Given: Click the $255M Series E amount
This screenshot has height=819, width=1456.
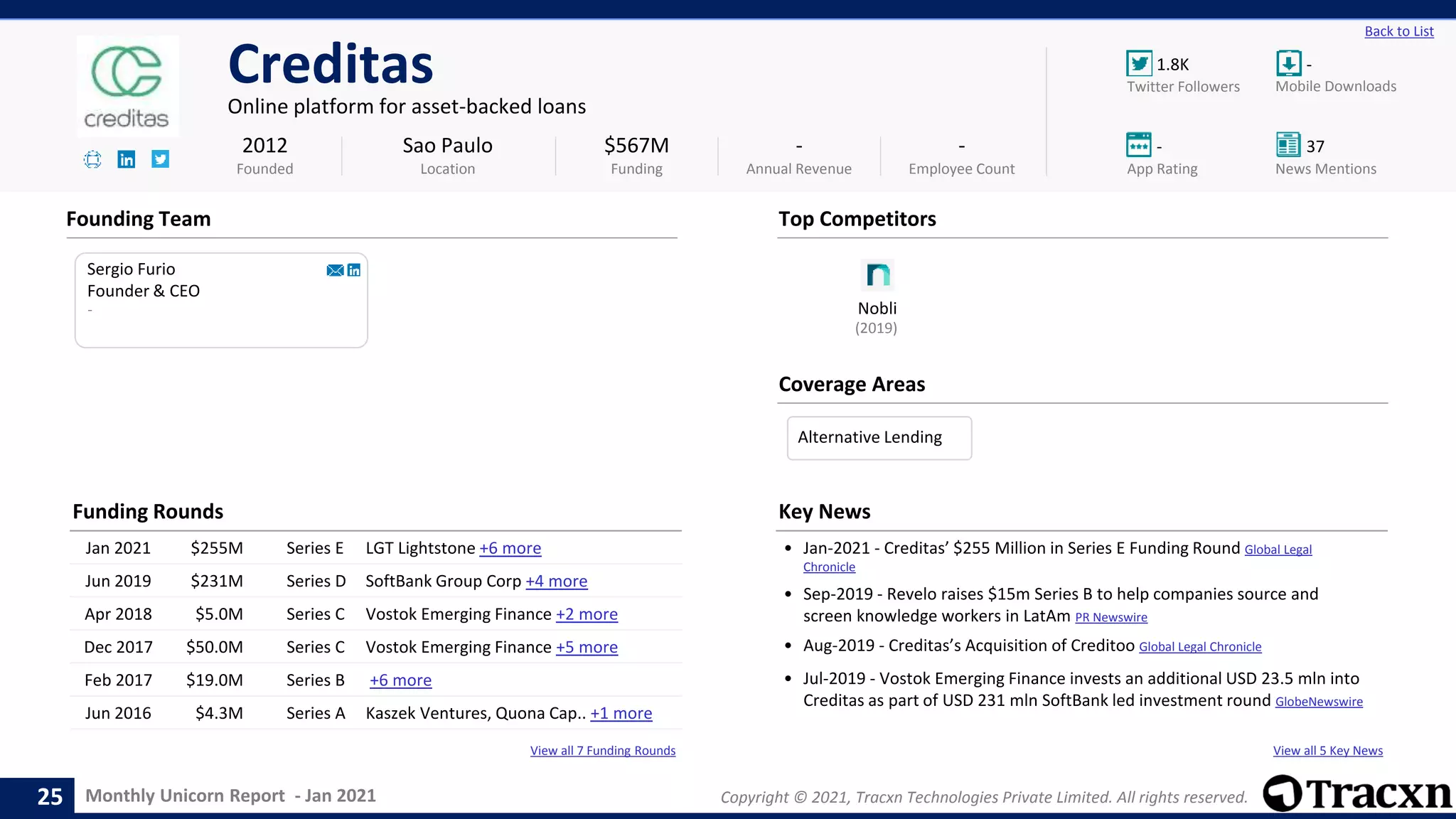Looking at the screenshot, I should point(217,548).
